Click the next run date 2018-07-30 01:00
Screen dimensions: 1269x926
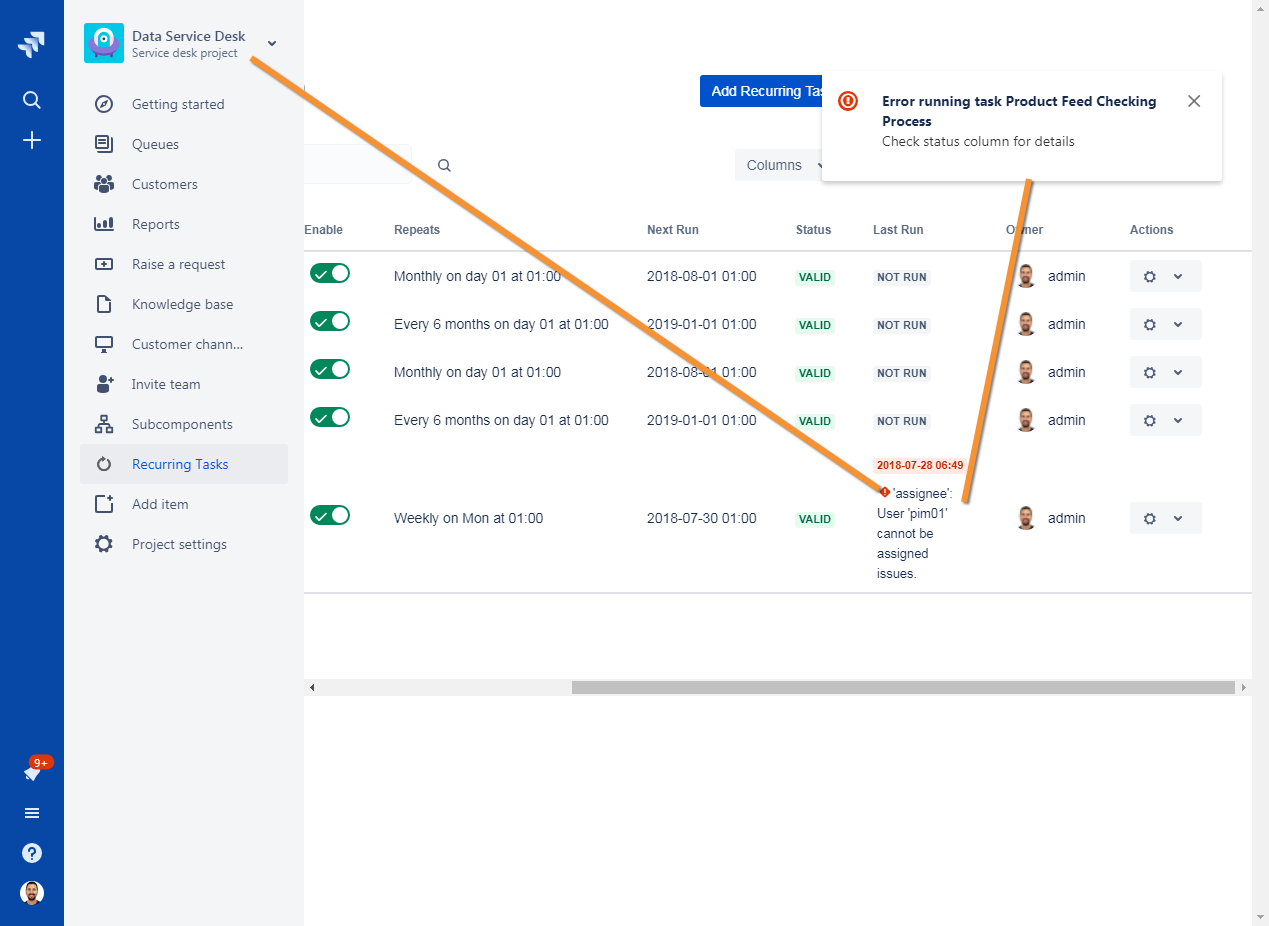point(702,518)
